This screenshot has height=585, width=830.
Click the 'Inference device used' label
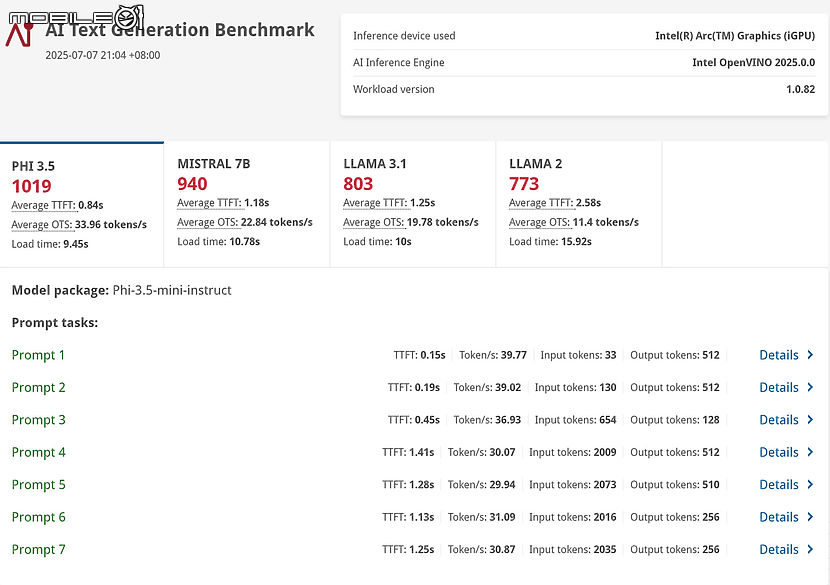[404, 36]
